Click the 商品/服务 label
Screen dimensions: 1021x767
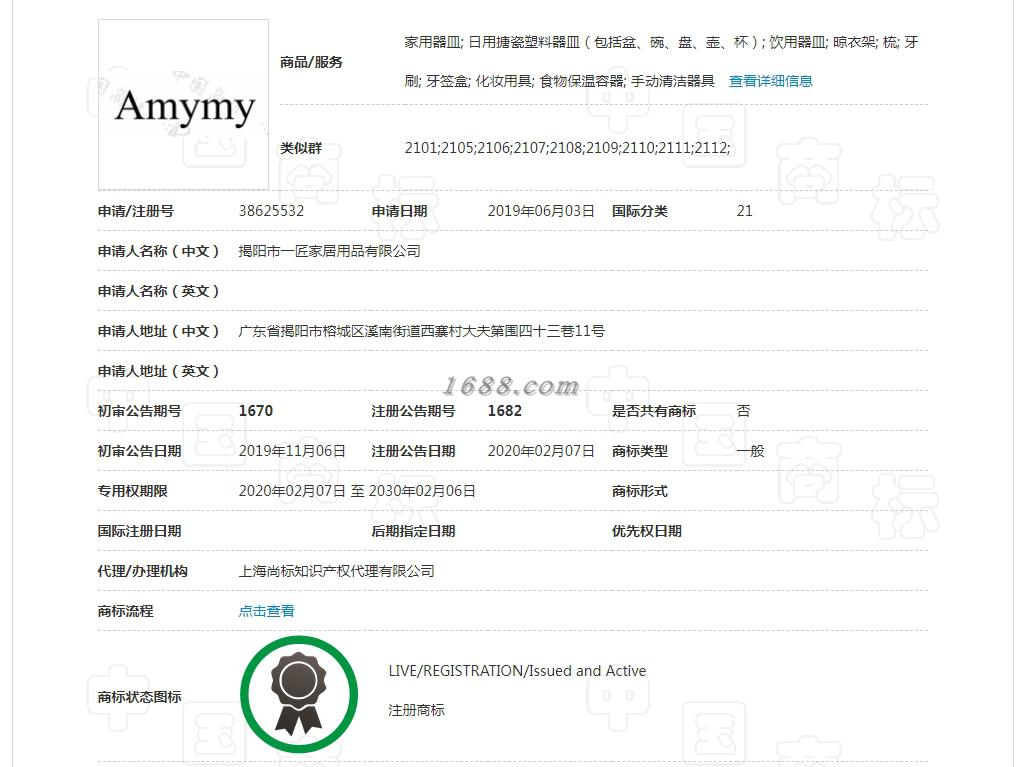(311, 63)
